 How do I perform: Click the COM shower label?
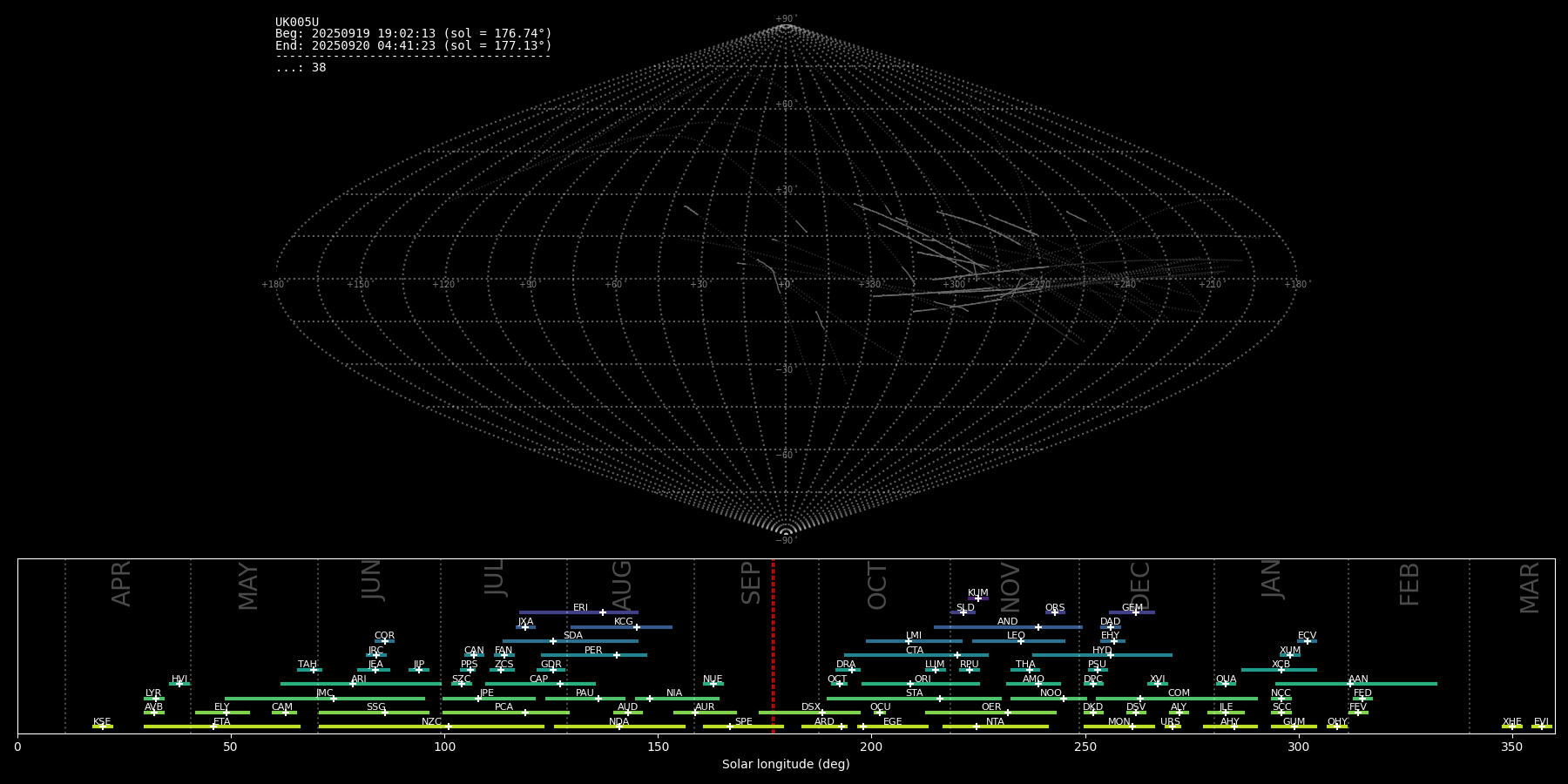[1179, 693]
